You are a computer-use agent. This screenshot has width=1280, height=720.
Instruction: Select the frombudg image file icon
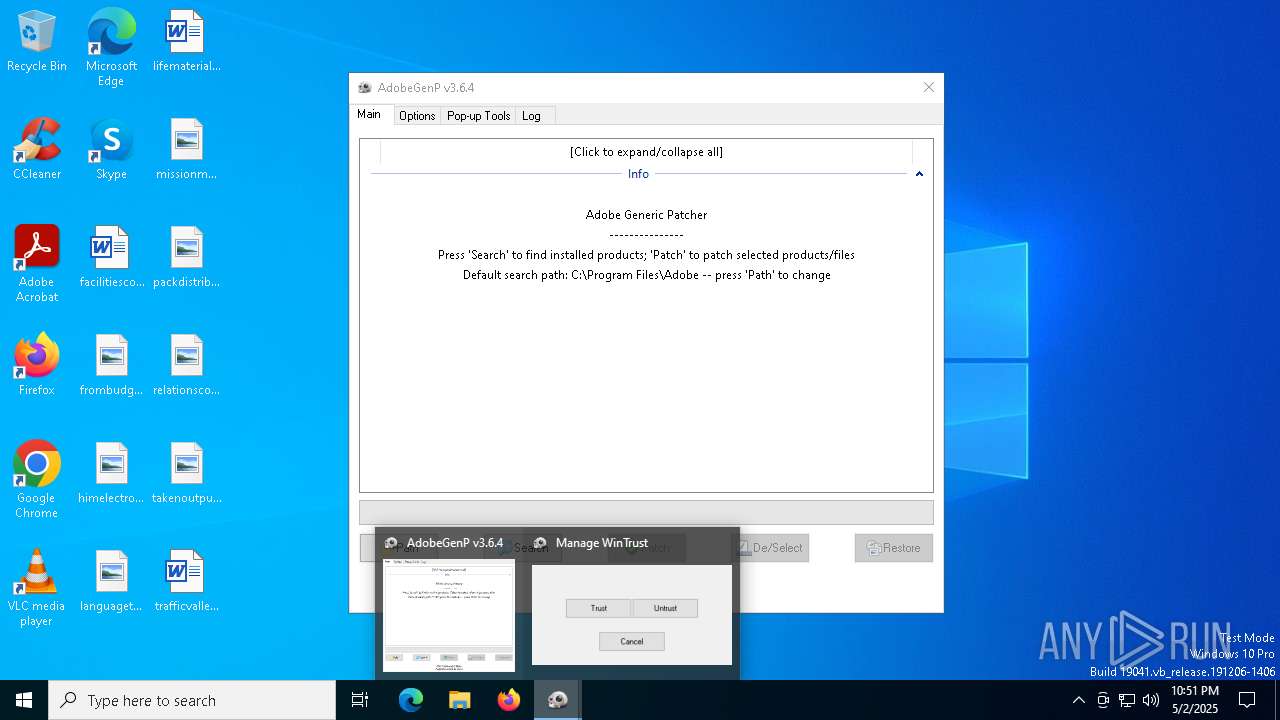(x=111, y=366)
